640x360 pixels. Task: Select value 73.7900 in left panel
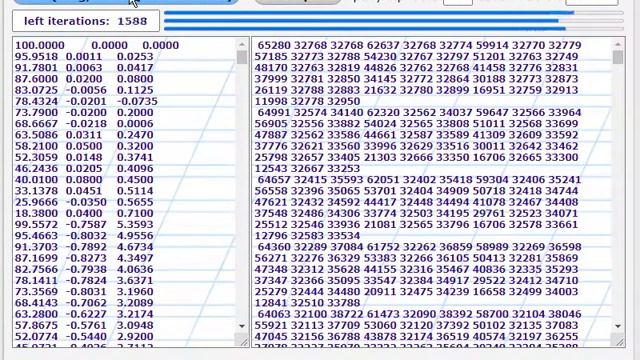36,113
